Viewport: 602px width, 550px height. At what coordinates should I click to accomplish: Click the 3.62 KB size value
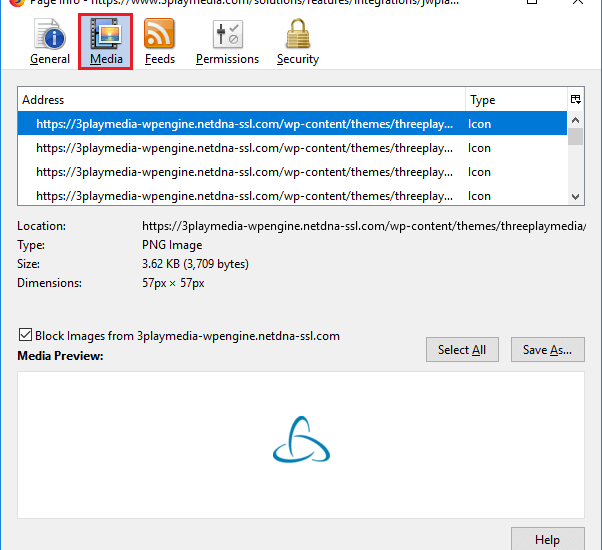point(195,264)
